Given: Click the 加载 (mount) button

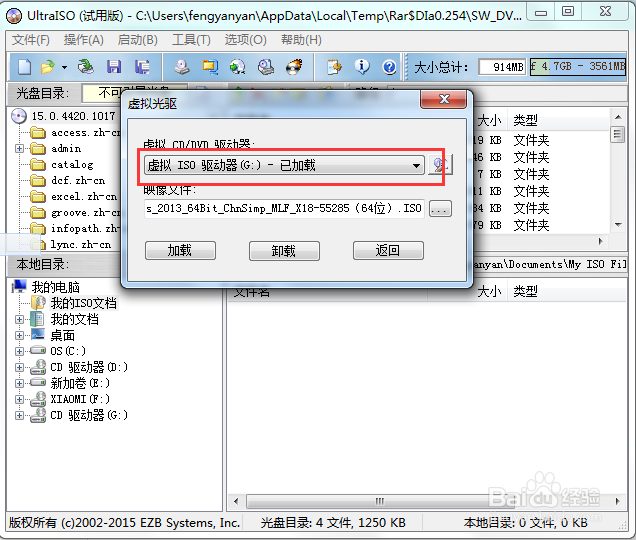Looking at the screenshot, I should [x=180, y=251].
